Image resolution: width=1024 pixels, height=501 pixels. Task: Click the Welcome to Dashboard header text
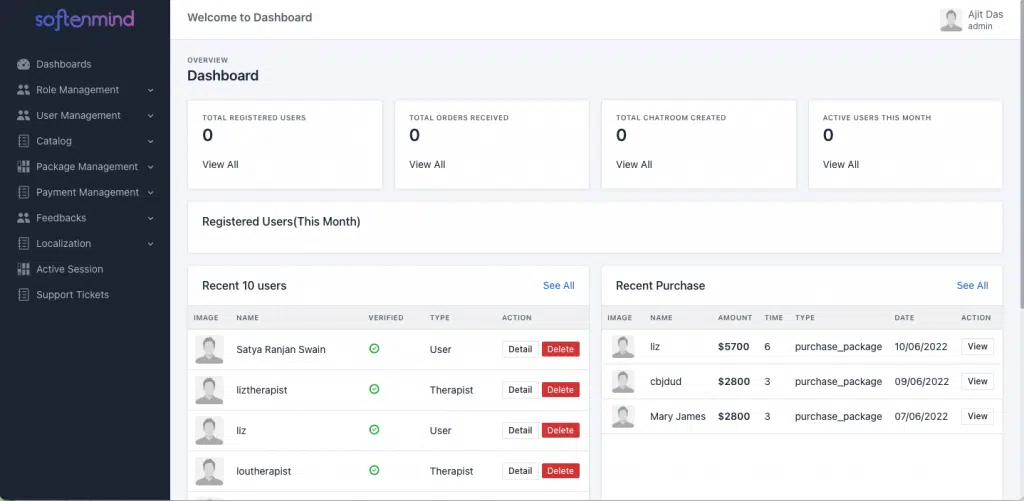point(249,18)
